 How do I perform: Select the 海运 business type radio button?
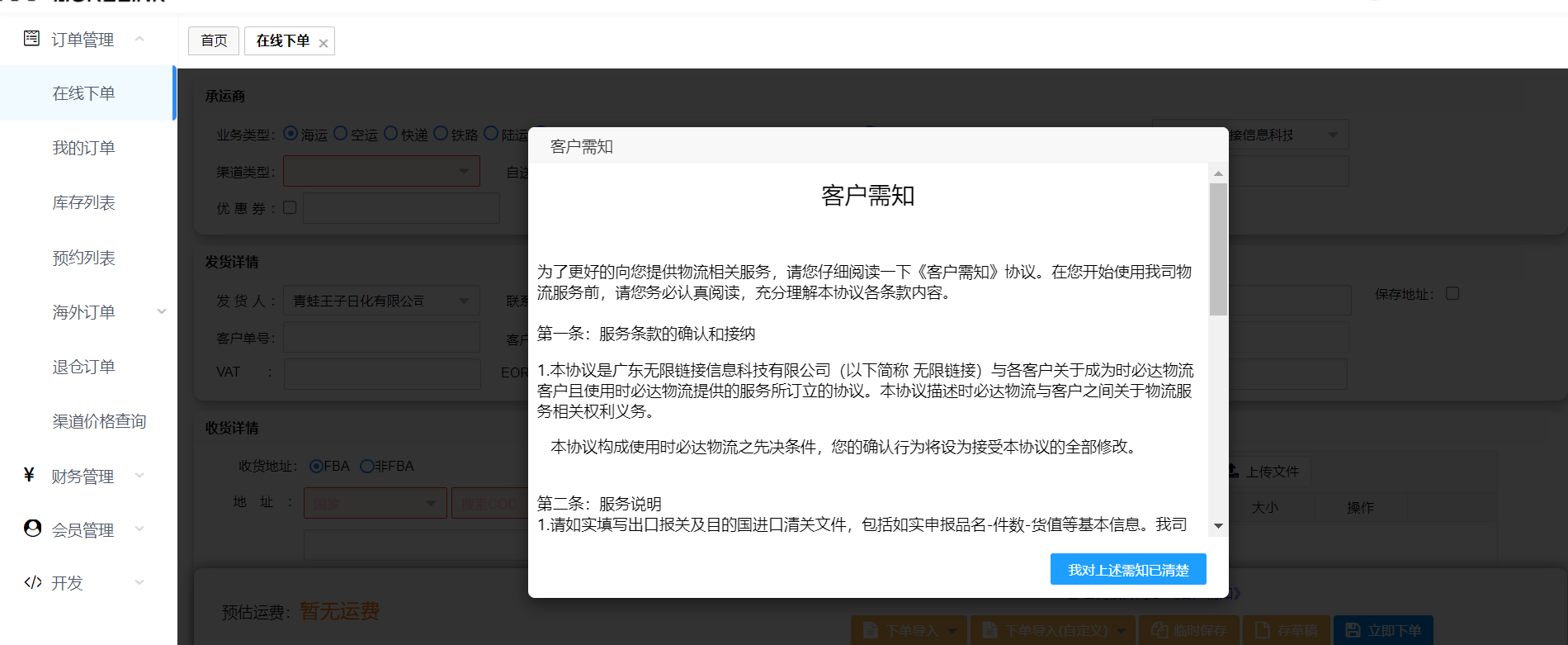290,133
